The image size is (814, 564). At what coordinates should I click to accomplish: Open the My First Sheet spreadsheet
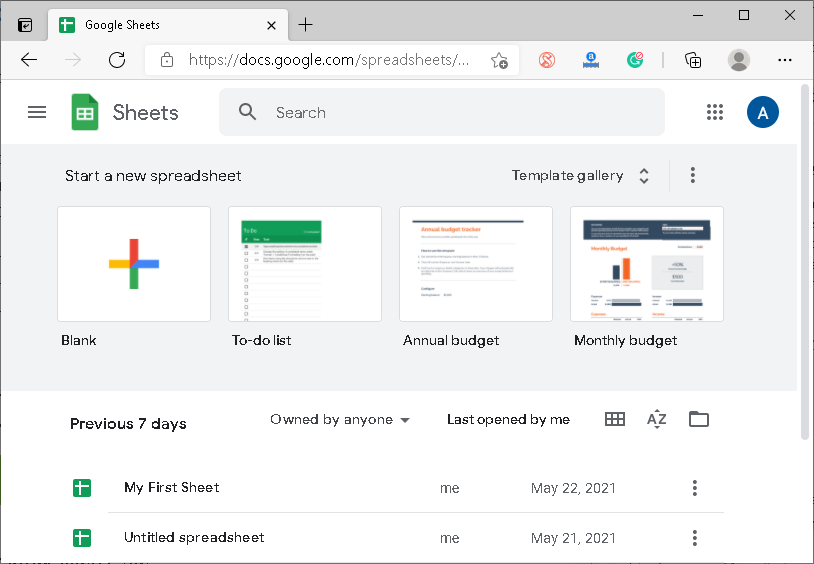point(171,488)
